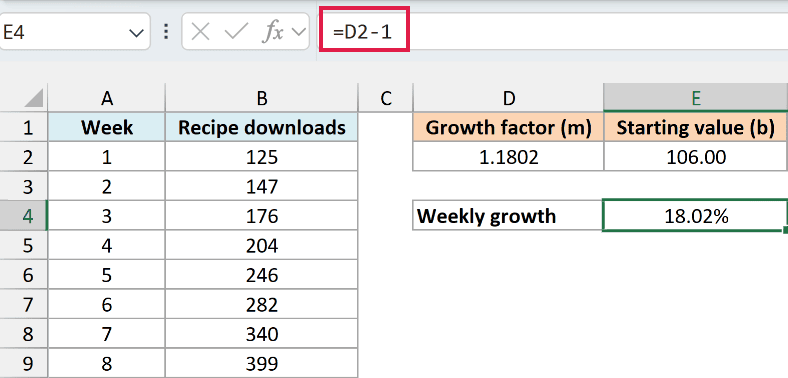
Task: Select row 2 header
Action: coord(24,157)
